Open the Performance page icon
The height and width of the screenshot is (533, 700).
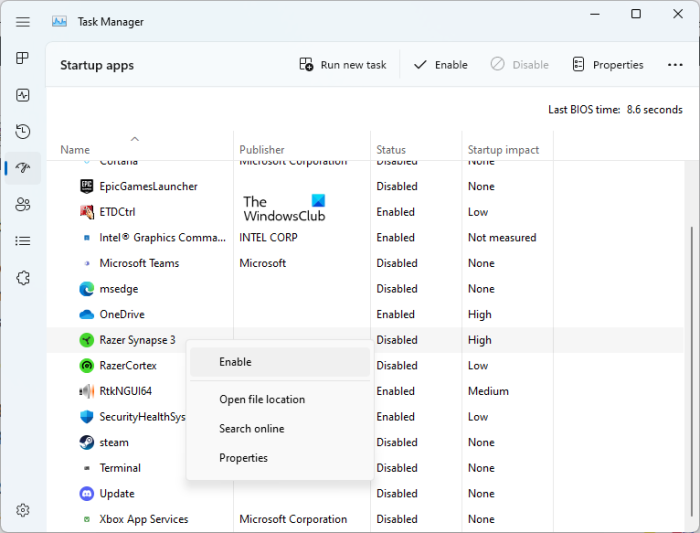point(23,95)
